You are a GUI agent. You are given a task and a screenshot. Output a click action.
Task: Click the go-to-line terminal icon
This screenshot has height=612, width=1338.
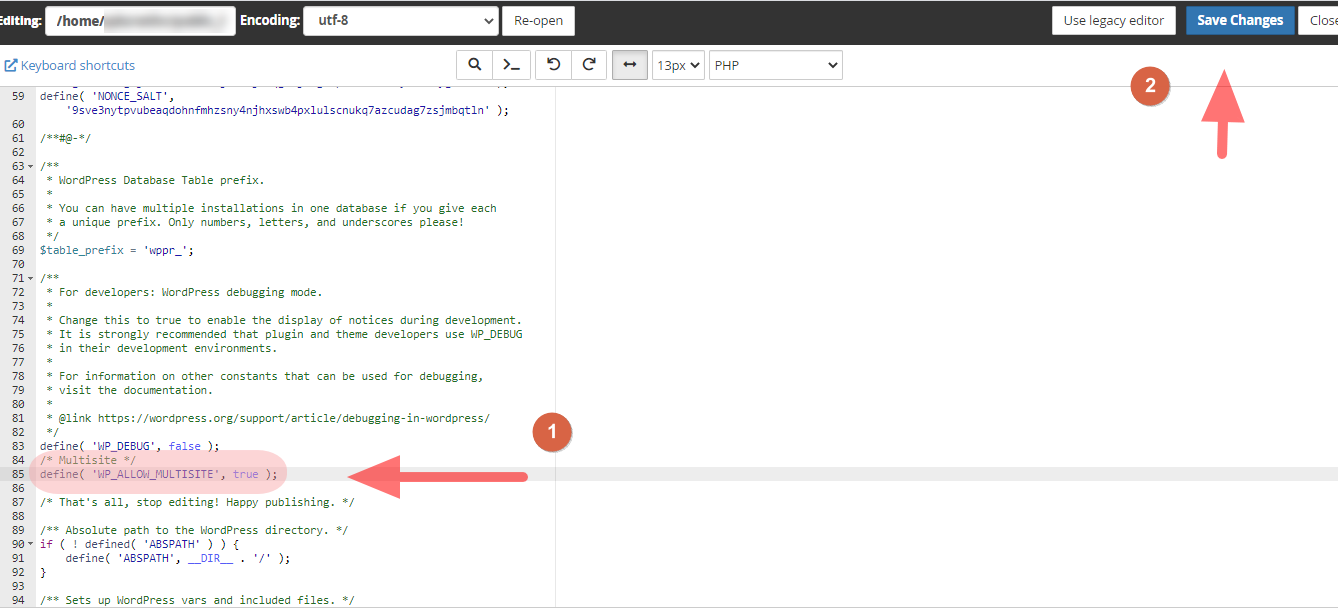(511, 65)
